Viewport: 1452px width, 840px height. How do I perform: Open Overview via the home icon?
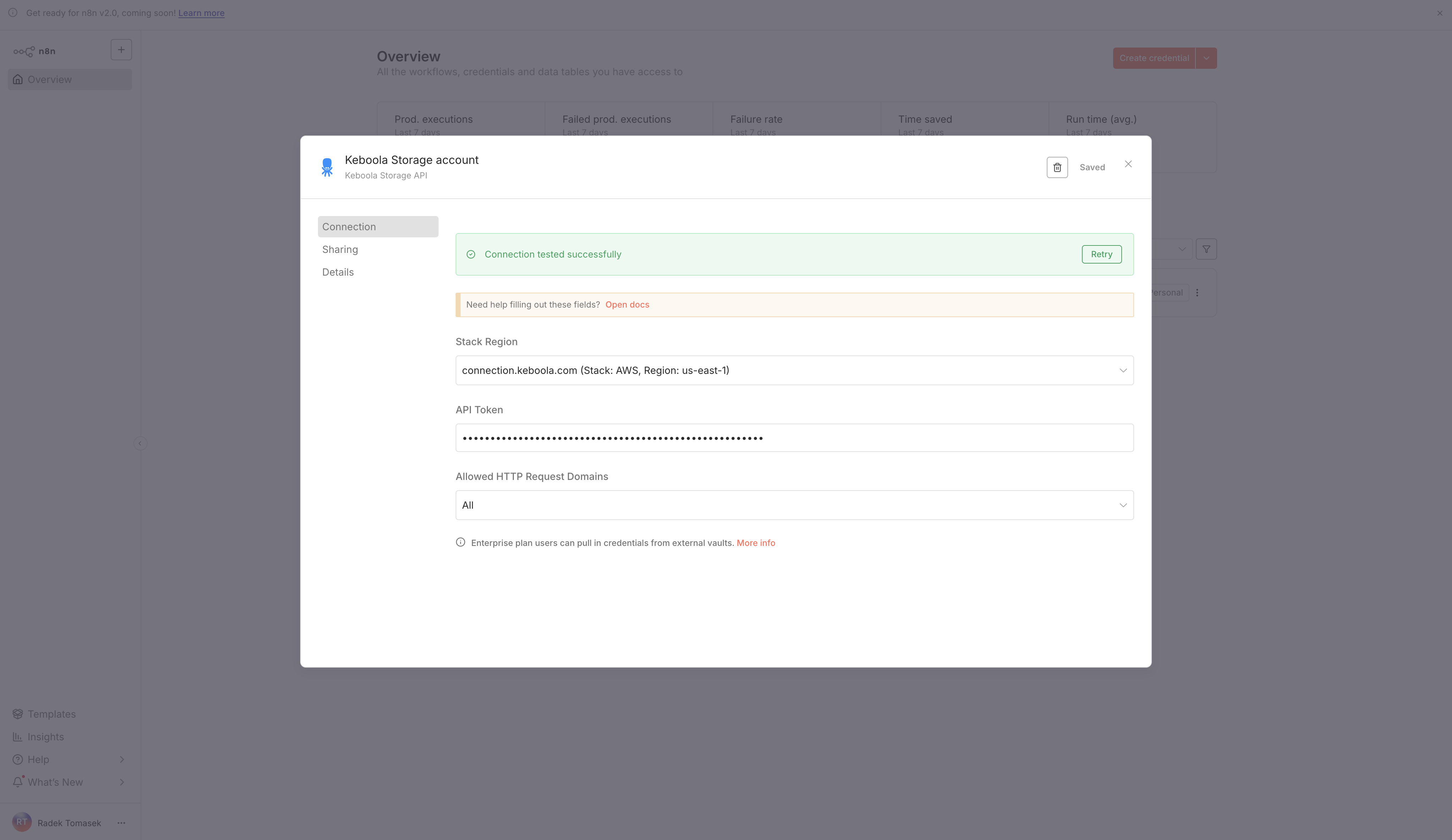[x=18, y=79]
